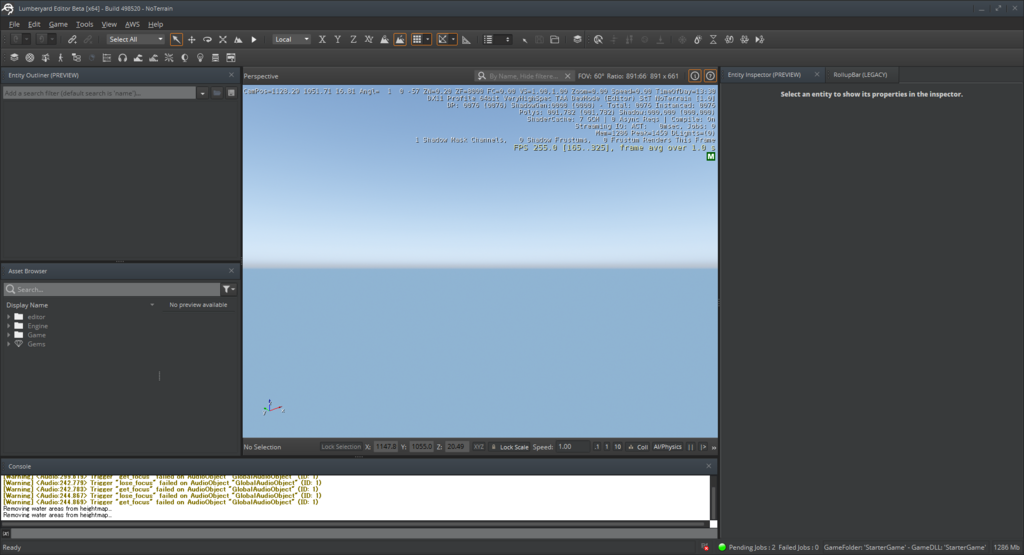Click the Lock Selection button

tap(341, 447)
